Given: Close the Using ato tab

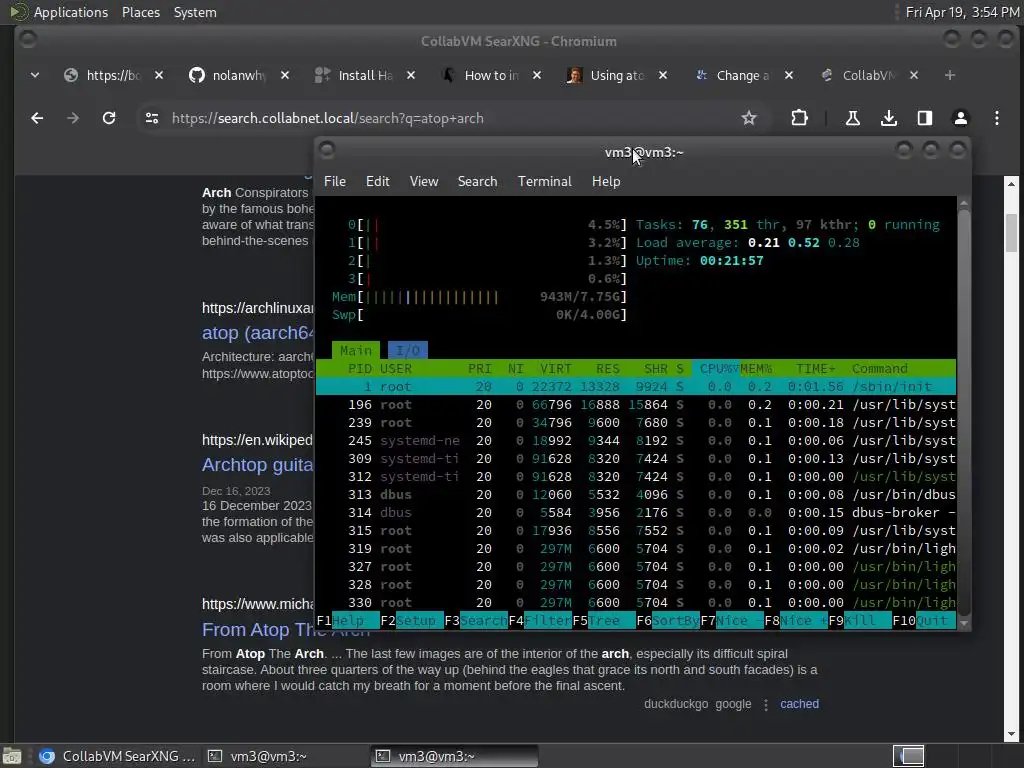Looking at the screenshot, I should coord(663,75).
